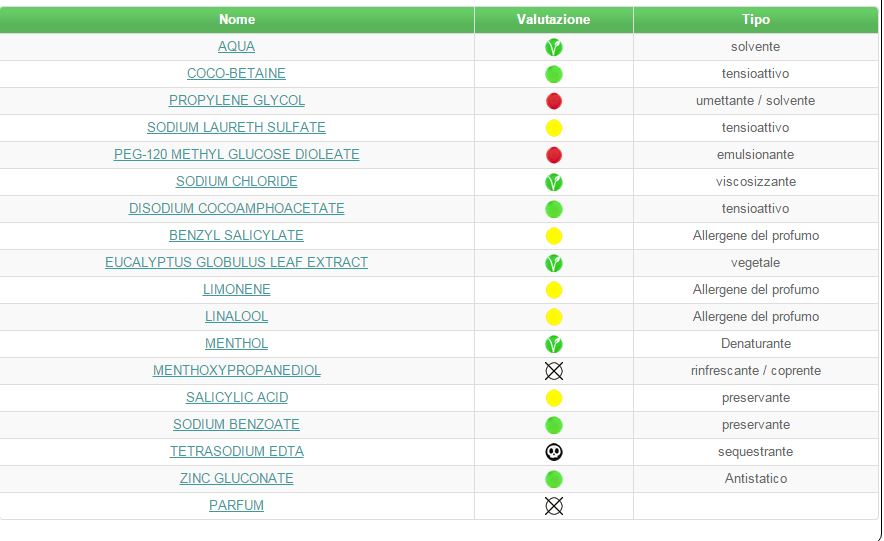The height and width of the screenshot is (541, 884).
Task: Select 'preservante' in SODIUM BENZOATE row
Action: [755, 425]
